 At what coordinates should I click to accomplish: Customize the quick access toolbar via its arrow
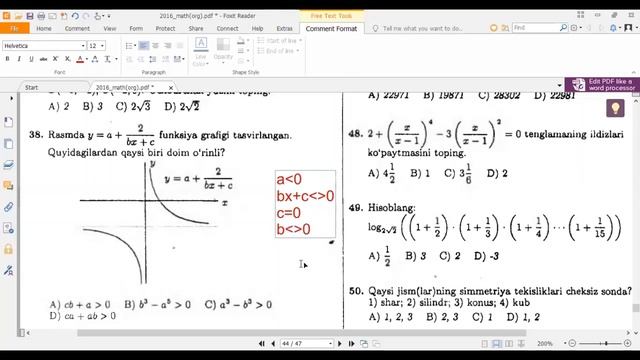coord(109,16)
